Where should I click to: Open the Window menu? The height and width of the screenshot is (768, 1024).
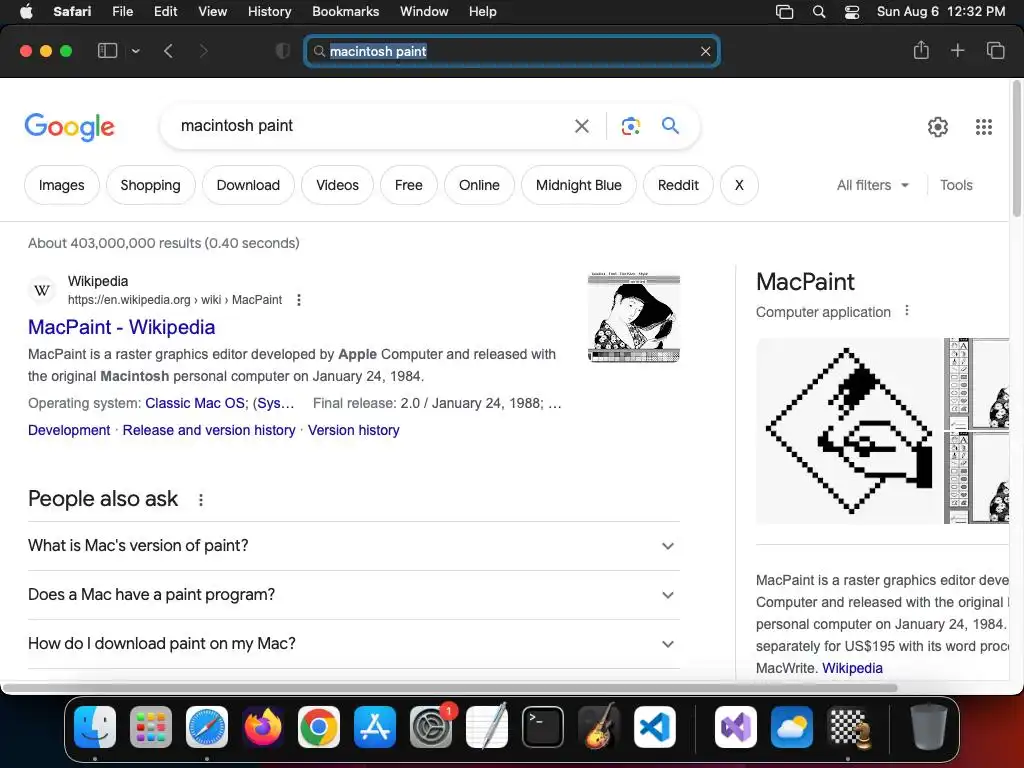coord(424,11)
